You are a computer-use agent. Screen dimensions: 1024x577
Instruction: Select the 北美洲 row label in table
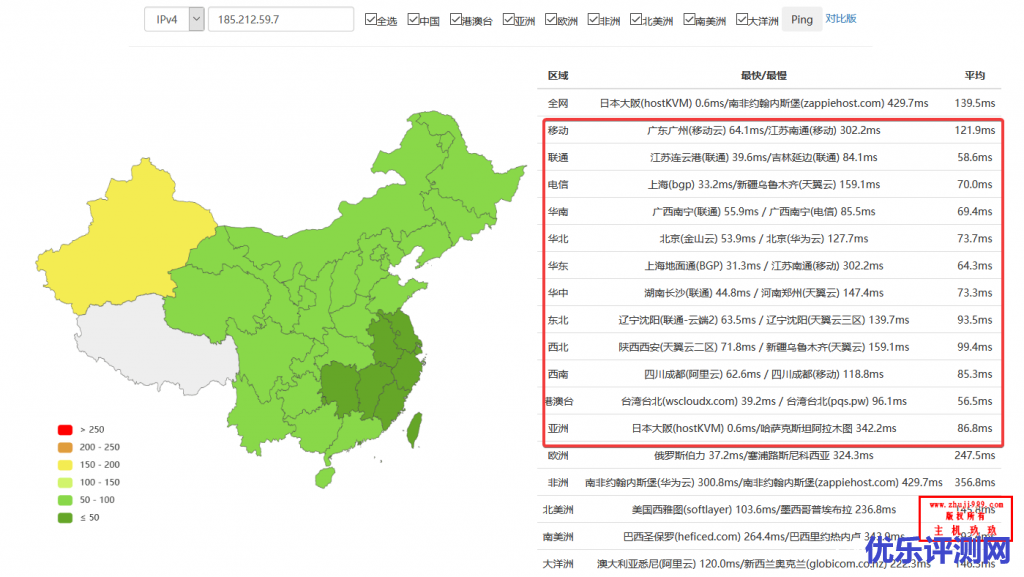[558, 510]
